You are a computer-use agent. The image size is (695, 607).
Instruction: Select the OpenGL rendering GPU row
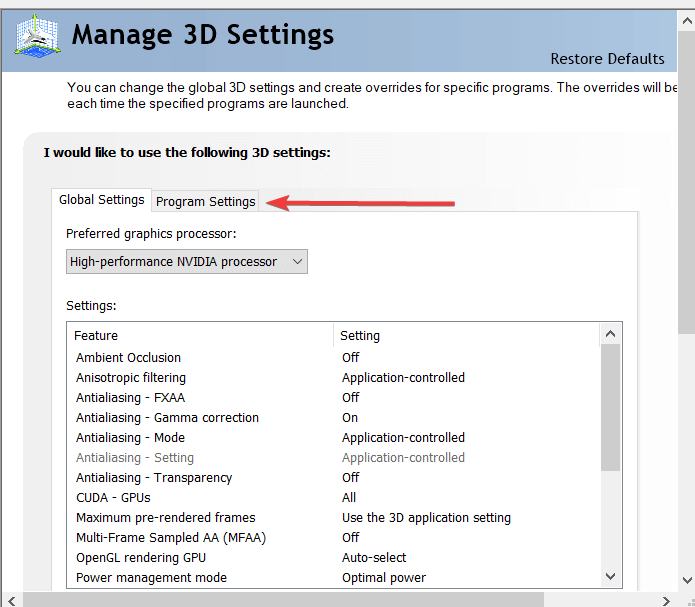(x=333, y=557)
